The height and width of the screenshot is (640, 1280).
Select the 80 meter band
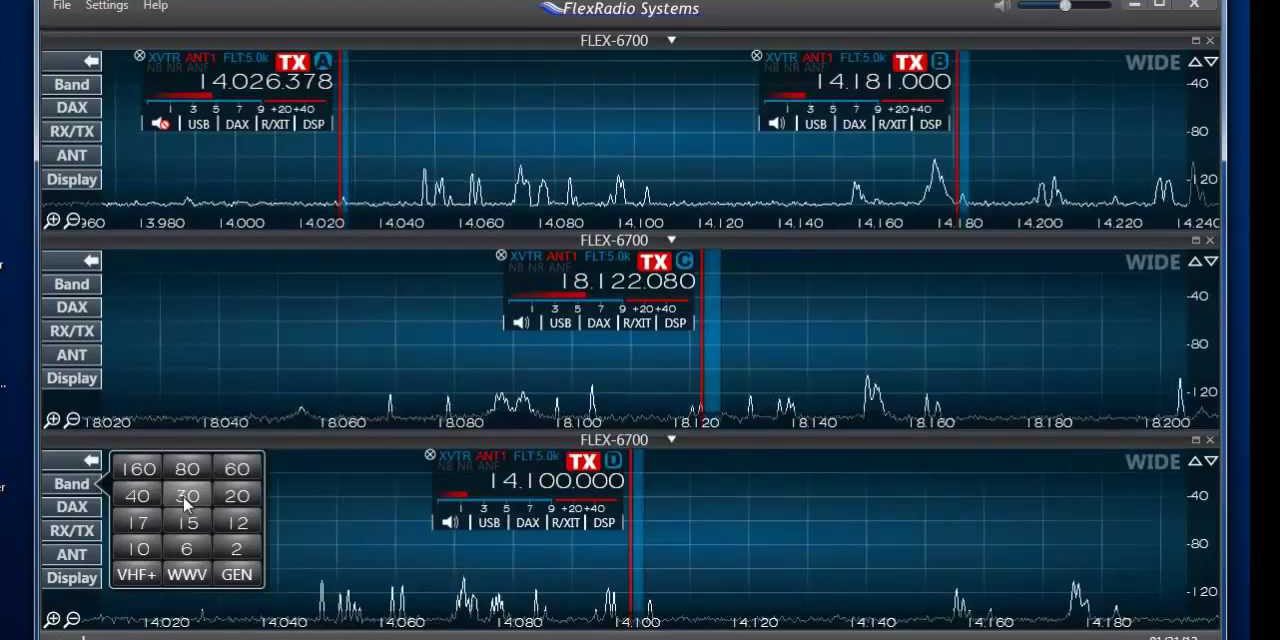(187, 469)
